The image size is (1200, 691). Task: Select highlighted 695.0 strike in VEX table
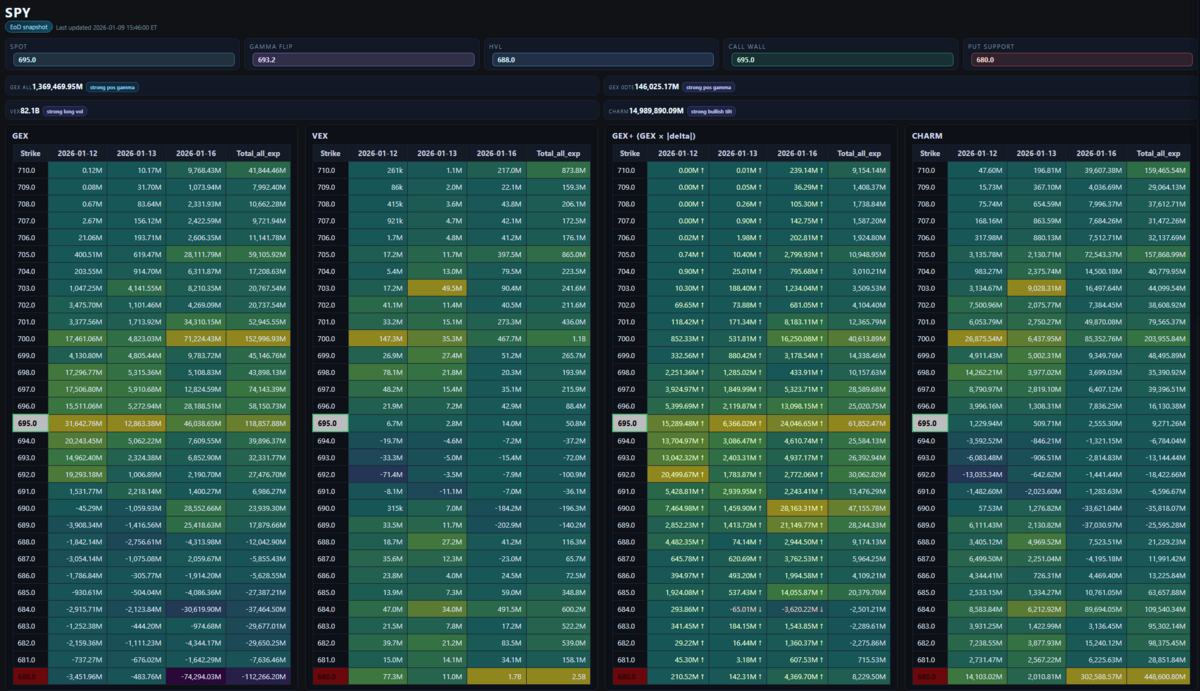[x=330, y=424]
